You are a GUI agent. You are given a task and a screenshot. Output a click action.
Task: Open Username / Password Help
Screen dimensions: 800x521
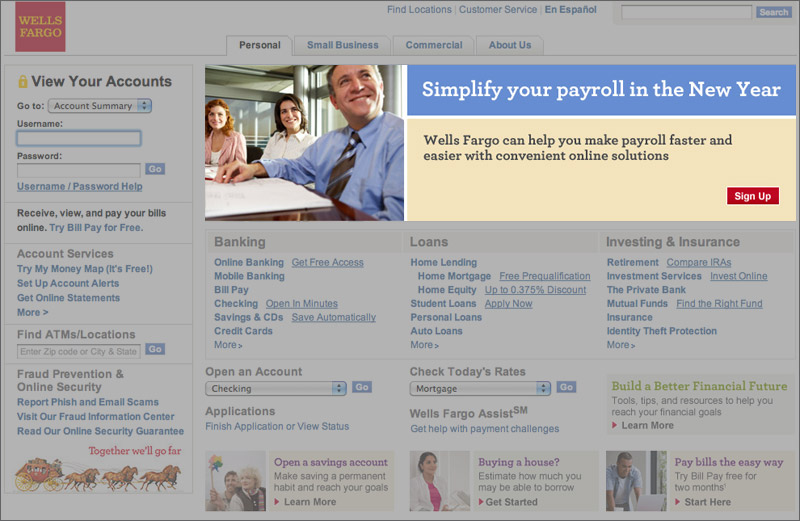point(80,186)
